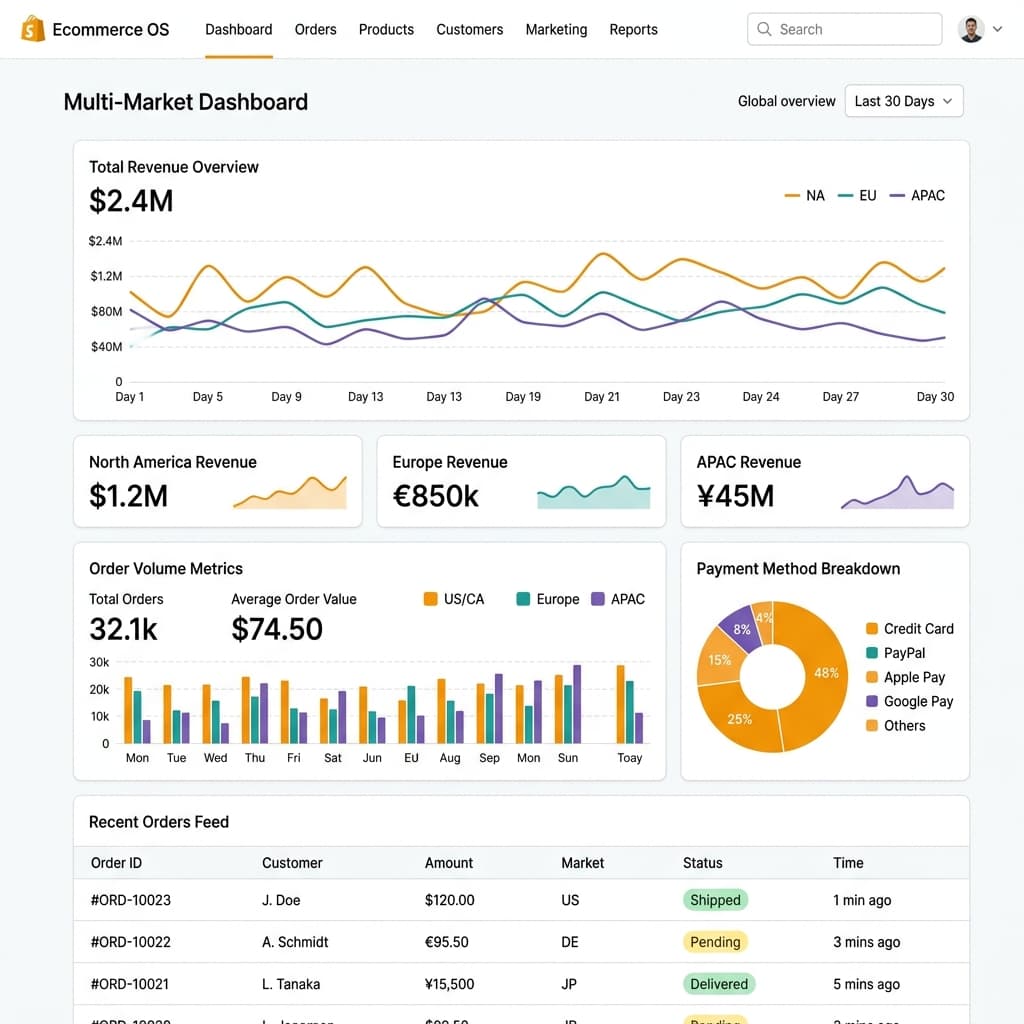Open the user profile avatar
1024x1024 pixels.
pyautogui.click(x=970, y=29)
